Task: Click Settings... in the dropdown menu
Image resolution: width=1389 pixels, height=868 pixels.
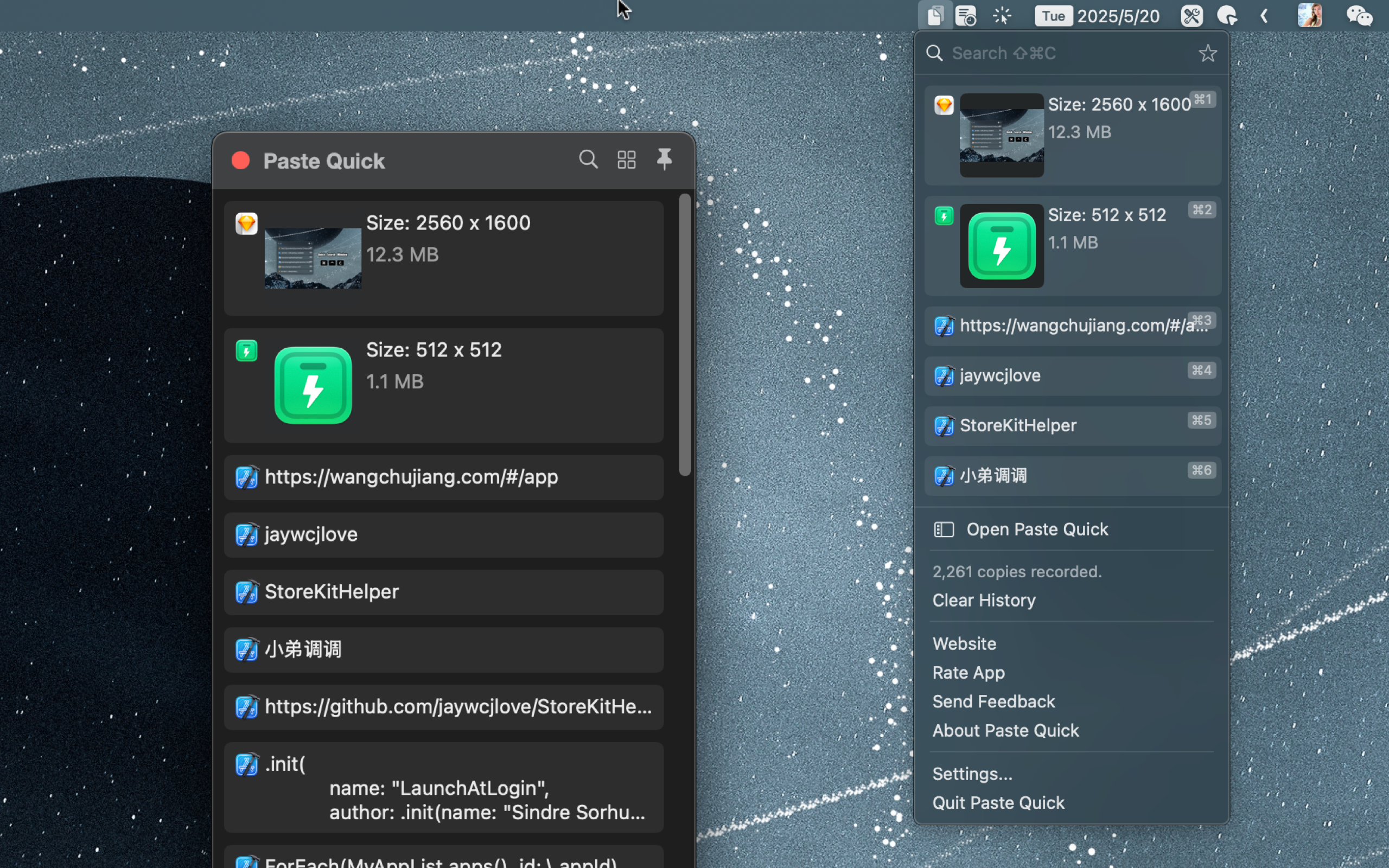Action: tap(972, 774)
